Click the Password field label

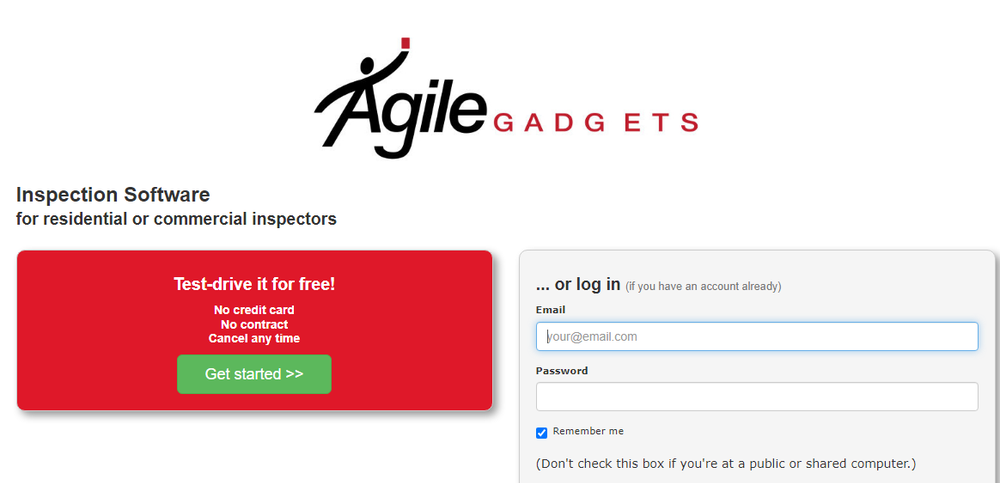pos(562,371)
